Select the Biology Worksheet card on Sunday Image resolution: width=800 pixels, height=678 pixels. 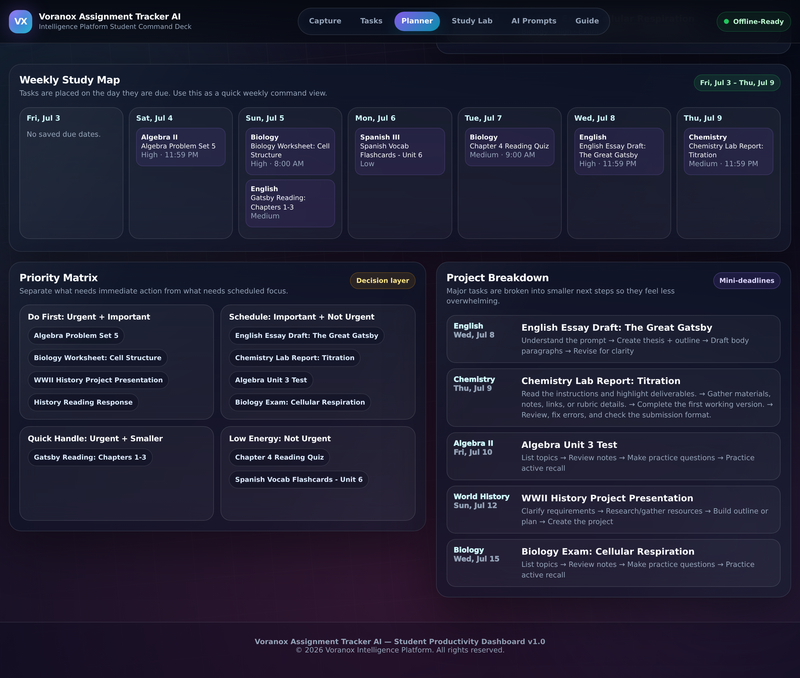(290, 151)
